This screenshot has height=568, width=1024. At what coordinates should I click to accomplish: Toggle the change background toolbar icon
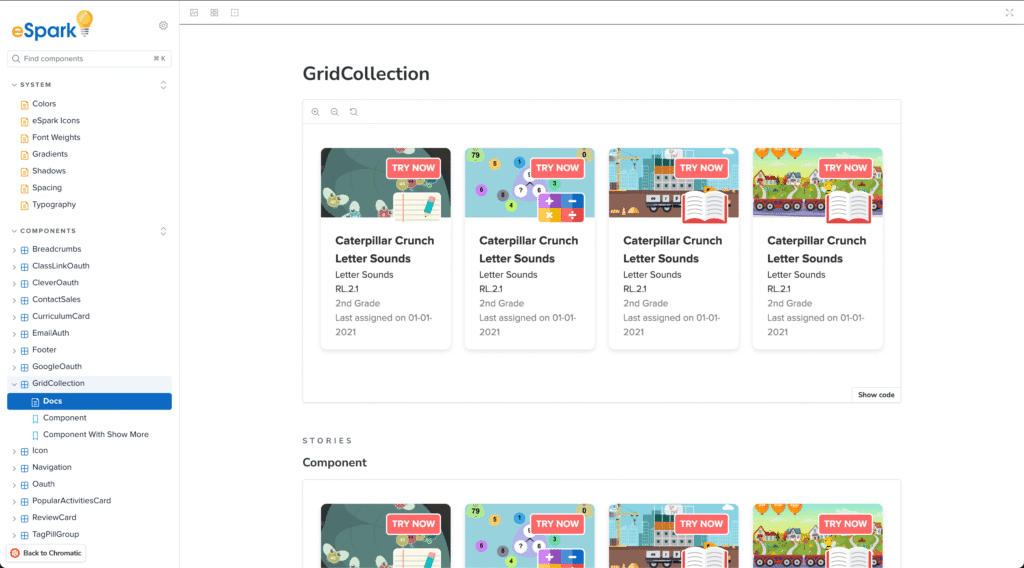pyautogui.click(x=194, y=12)
